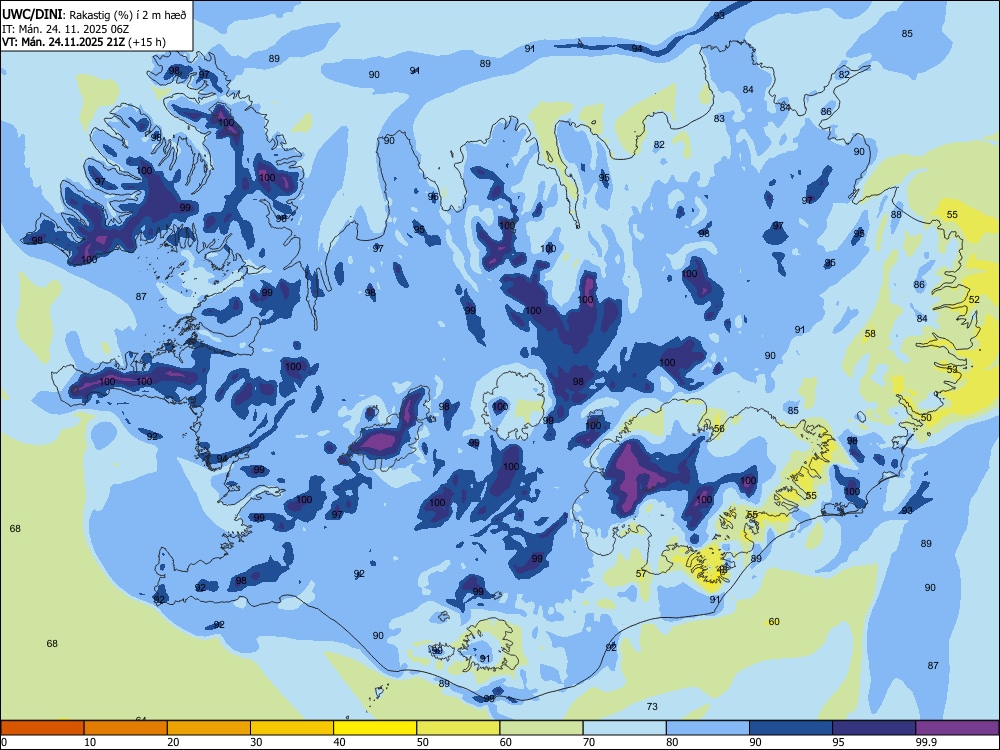Click the '(+15 h)' forecast offset

pyautogui.click(x=147, y=42)
